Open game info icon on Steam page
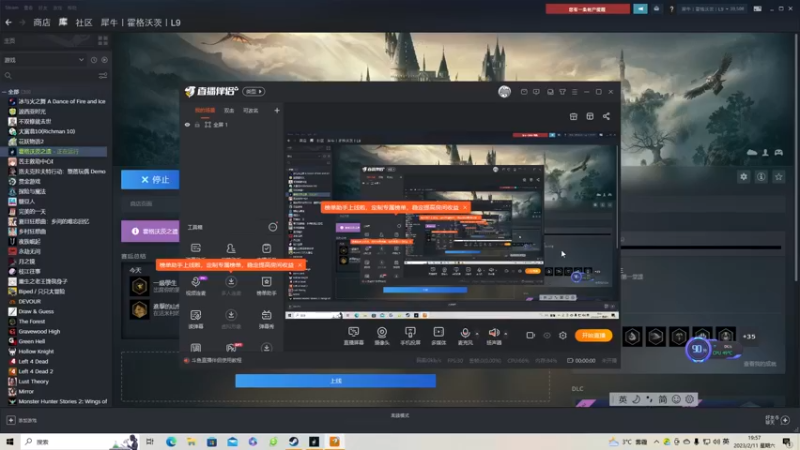 761,177
